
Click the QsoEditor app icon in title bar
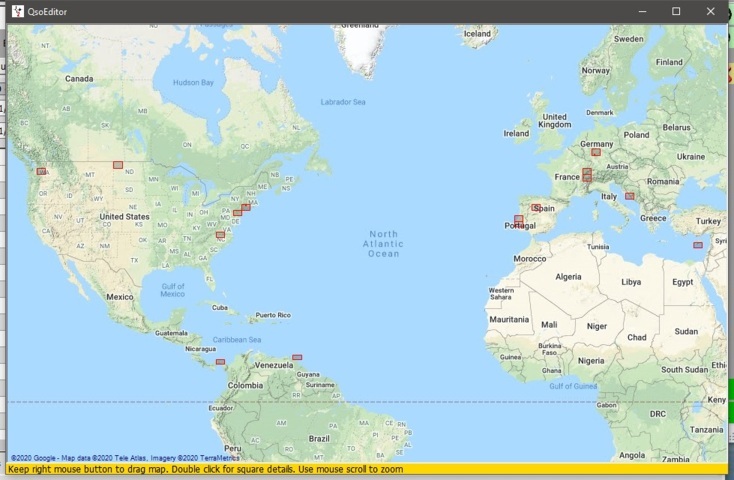tap(17, 11)
